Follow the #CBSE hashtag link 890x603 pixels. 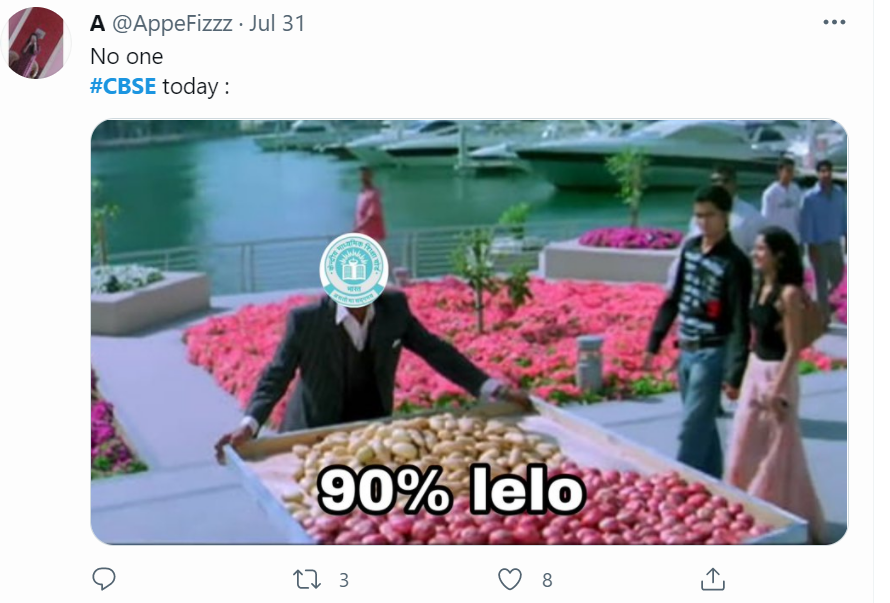coord(123,86)
